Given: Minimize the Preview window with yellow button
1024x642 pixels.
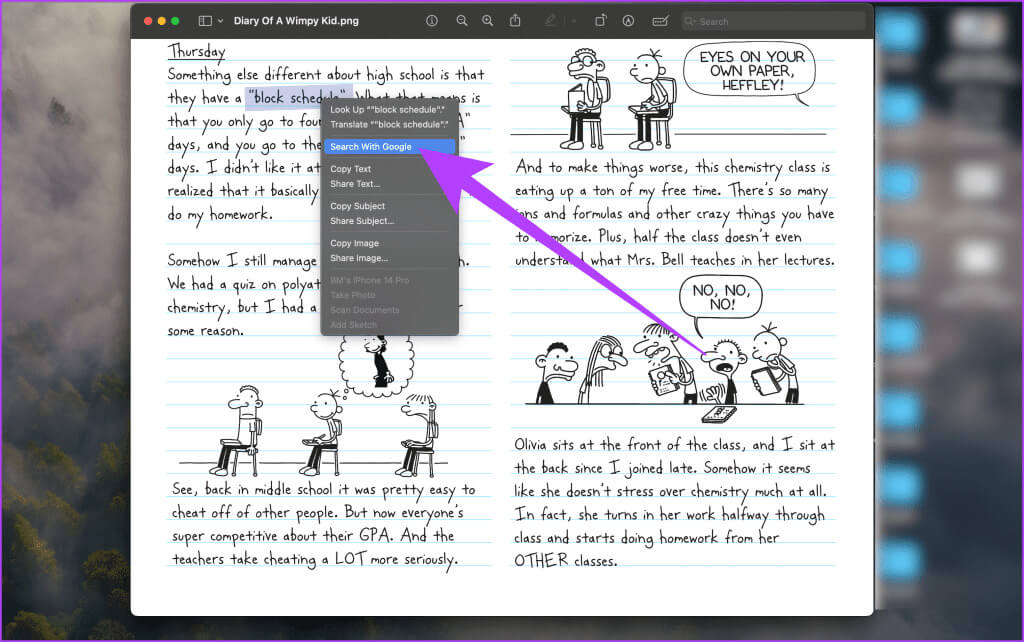Looking at the screenshot, I should click(x=161, y=21).
